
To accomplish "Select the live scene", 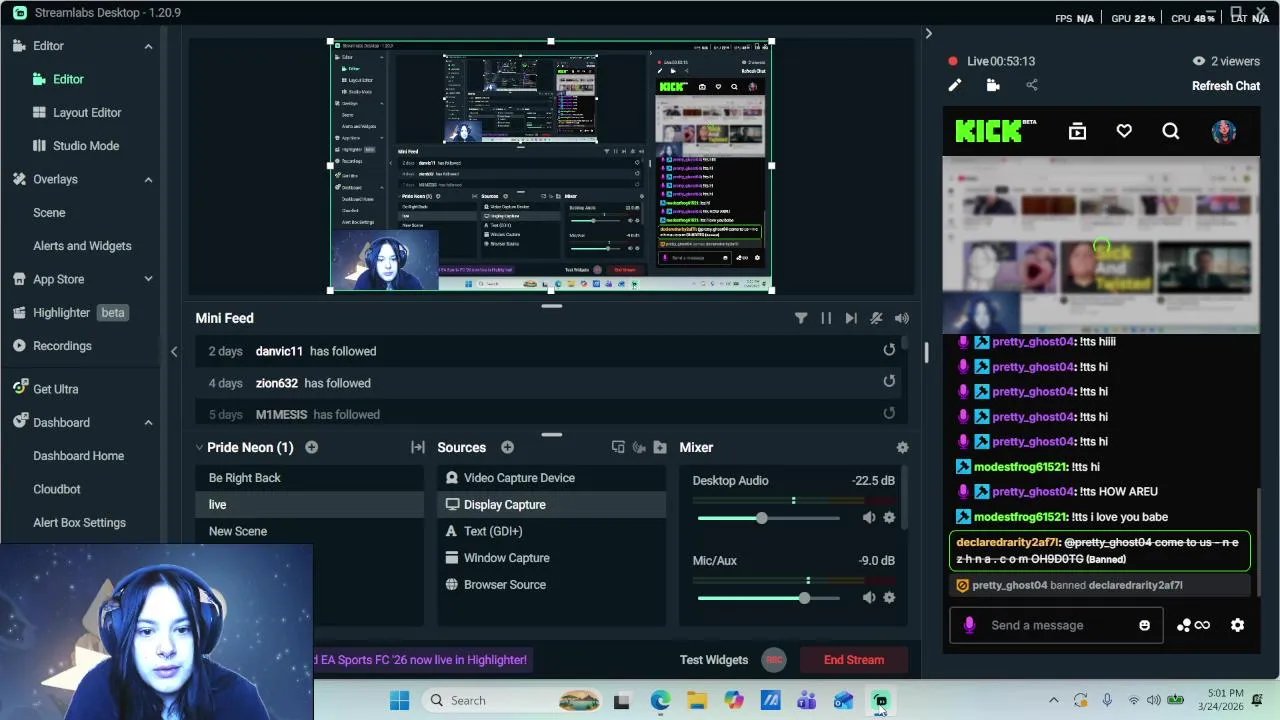I will 309,504.
